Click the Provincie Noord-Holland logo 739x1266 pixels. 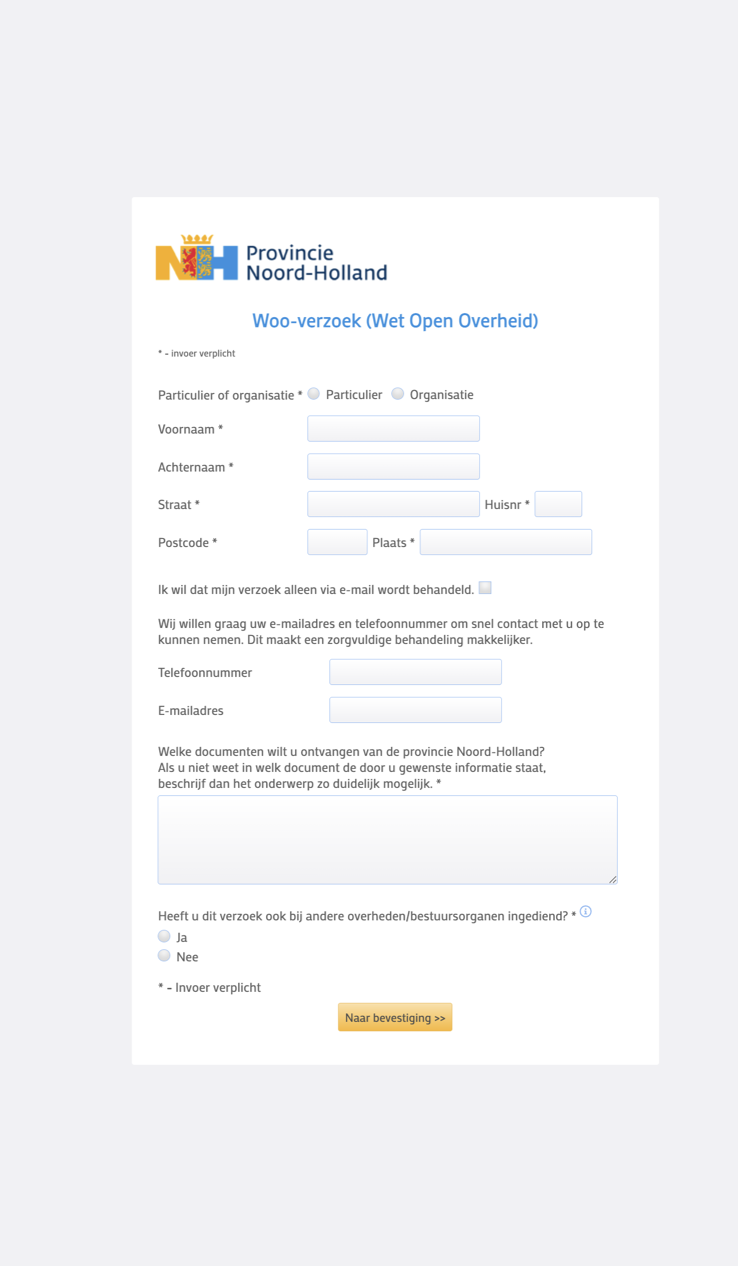(x=271, y=260)
